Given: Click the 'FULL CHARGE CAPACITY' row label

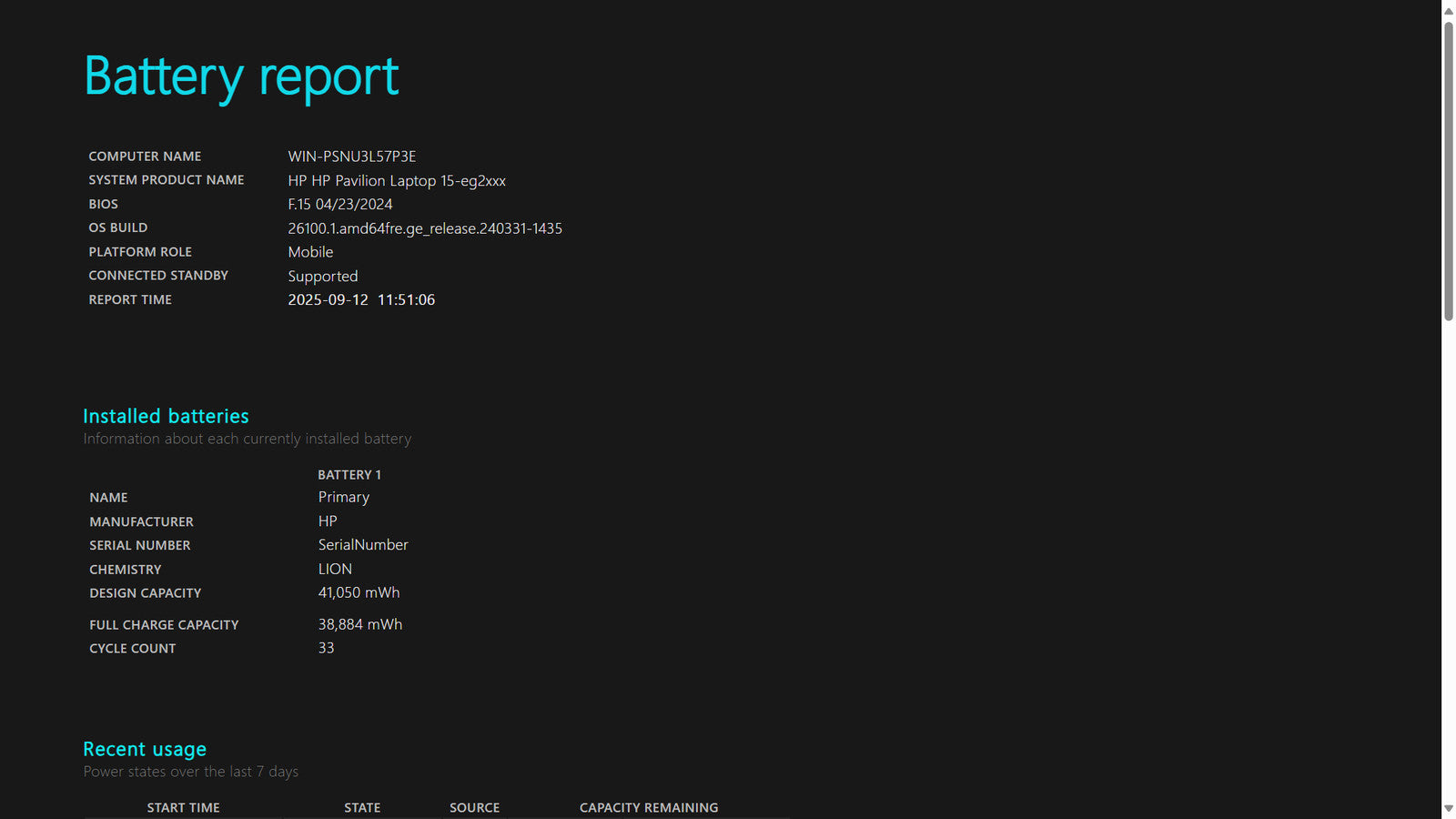Looking at the screenshot, I should (x=164, y=625).
